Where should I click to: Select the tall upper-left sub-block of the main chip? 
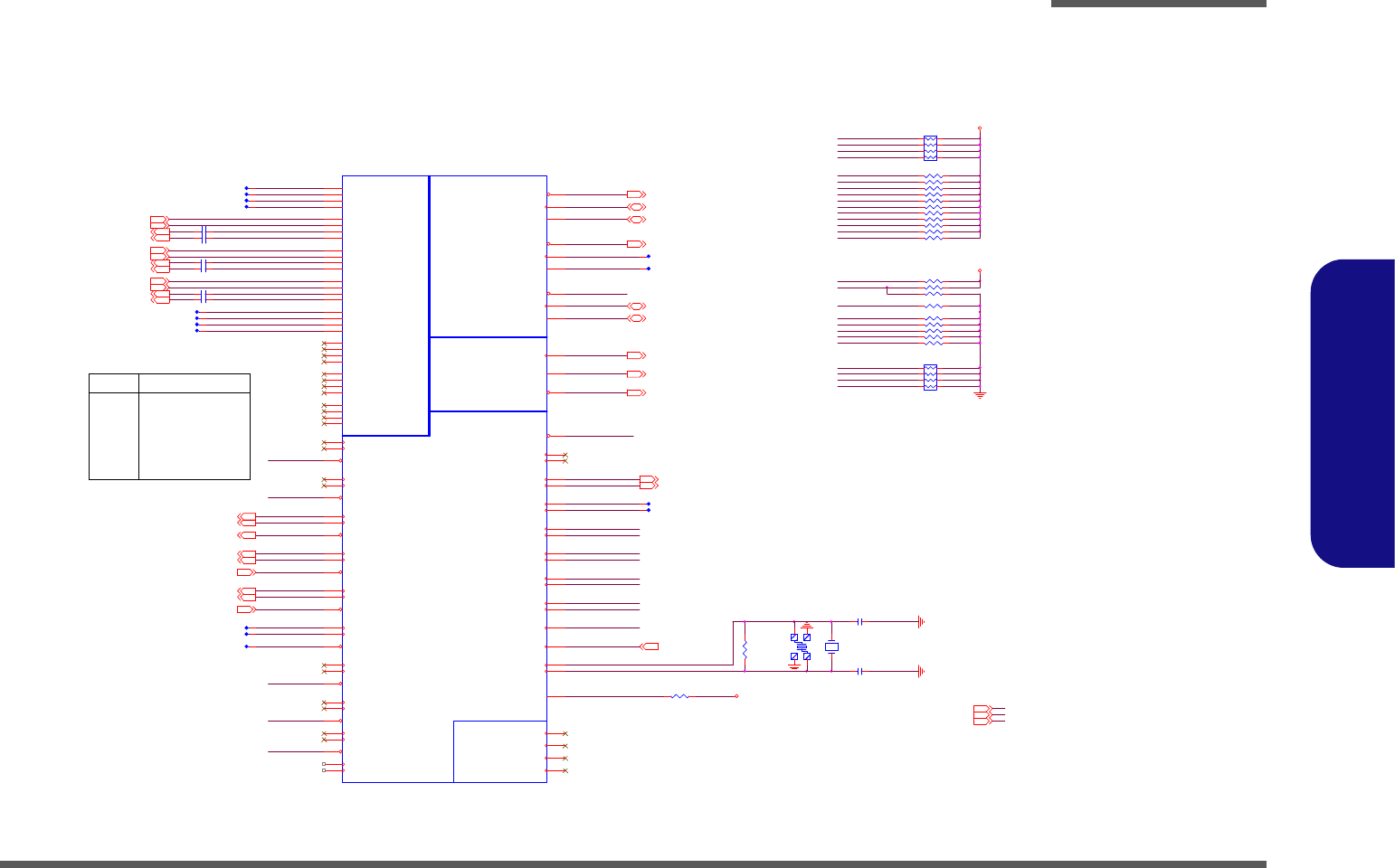pos(385,306)
